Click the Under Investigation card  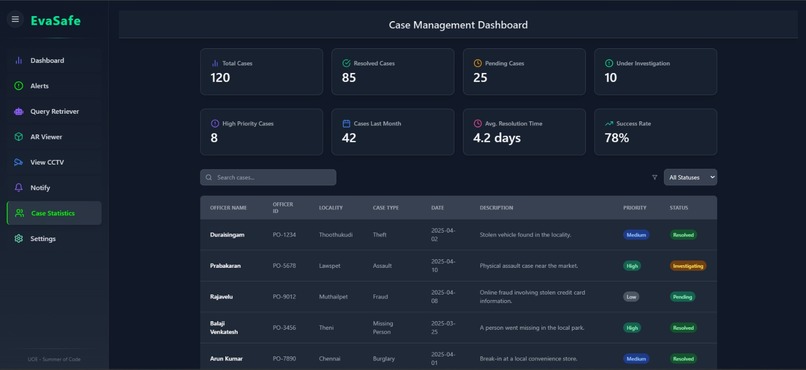point(655,71)
